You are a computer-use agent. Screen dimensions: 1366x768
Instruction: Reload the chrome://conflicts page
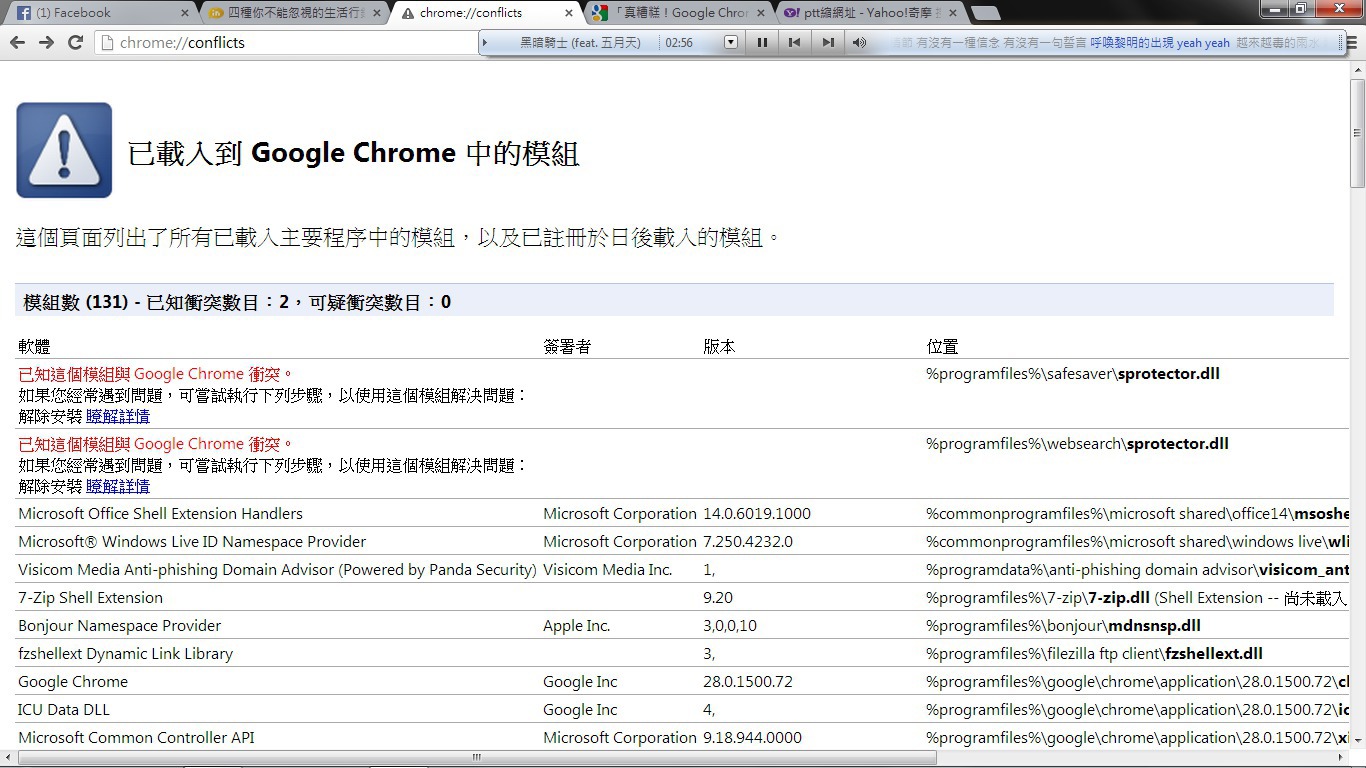pos(75,42)
